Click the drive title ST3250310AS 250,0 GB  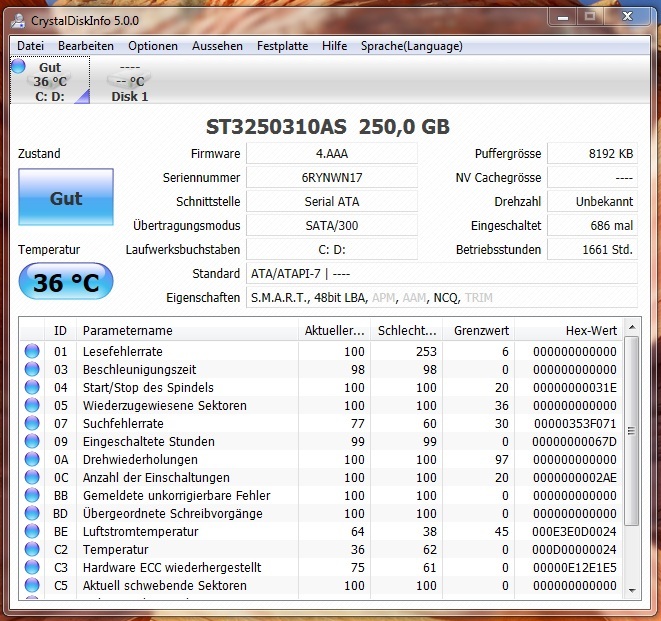coord(328,127)
